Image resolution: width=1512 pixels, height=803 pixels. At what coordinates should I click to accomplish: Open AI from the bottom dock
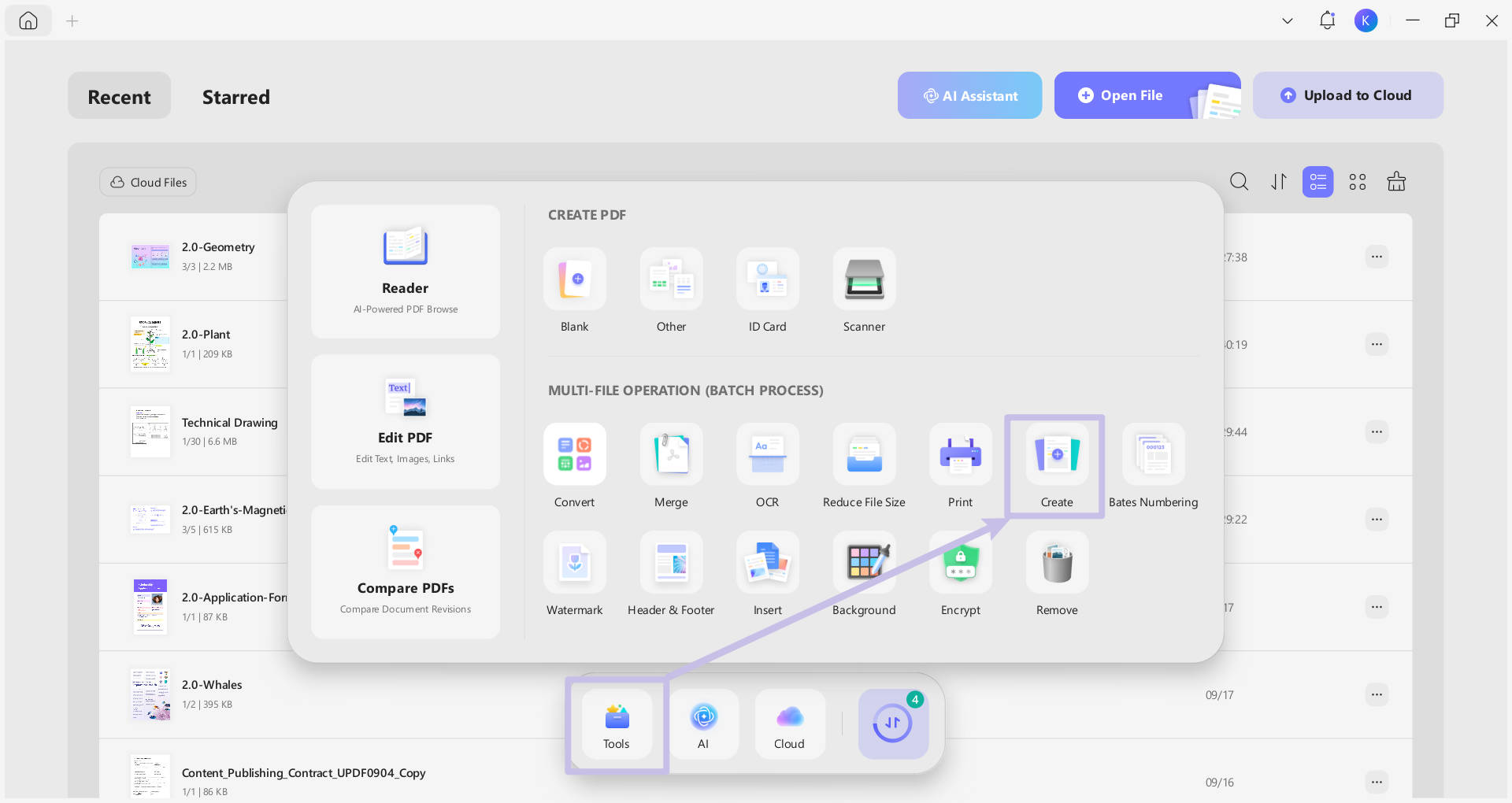(703, 724)
